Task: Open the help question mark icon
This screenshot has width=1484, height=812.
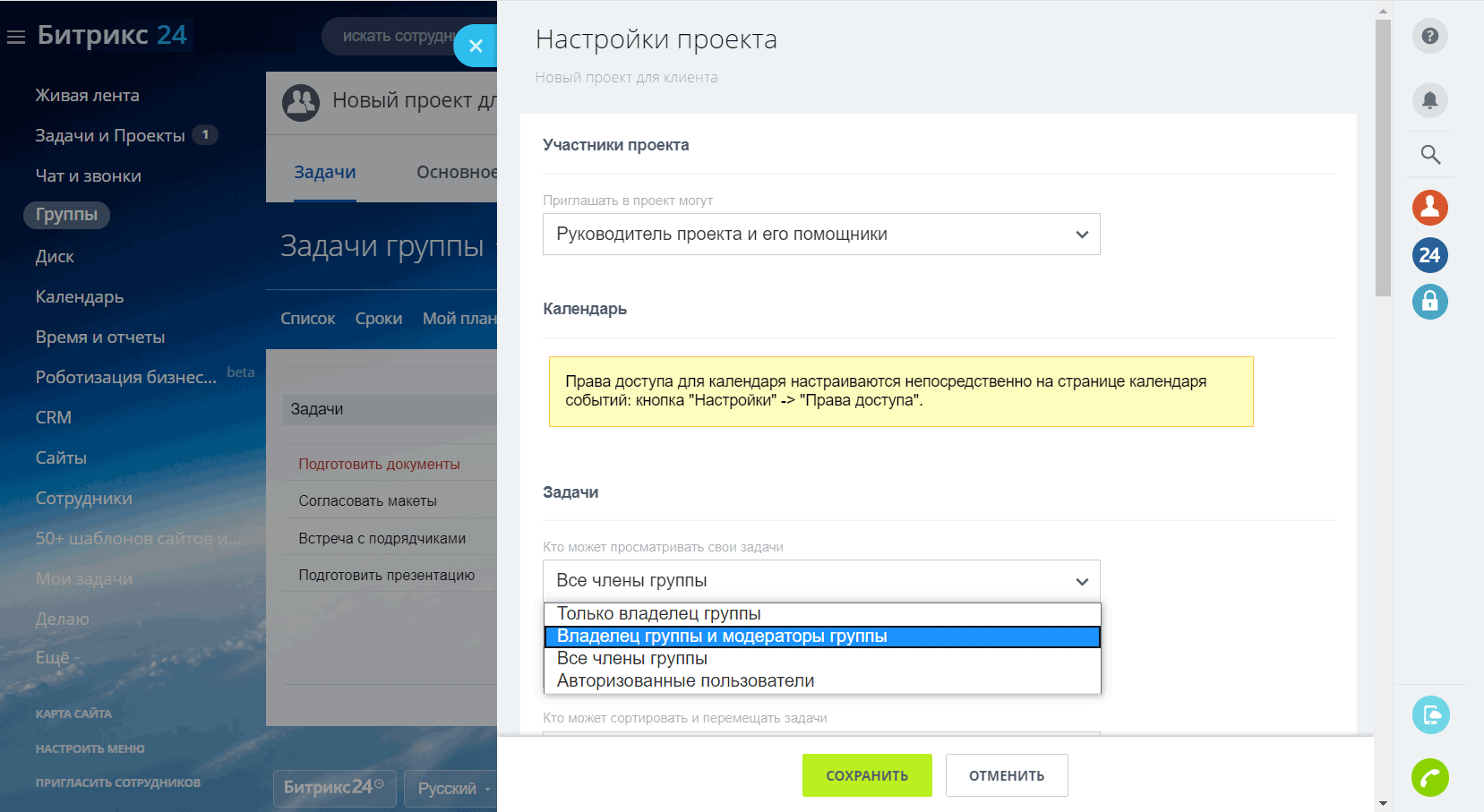Action: click(1429, 37)
